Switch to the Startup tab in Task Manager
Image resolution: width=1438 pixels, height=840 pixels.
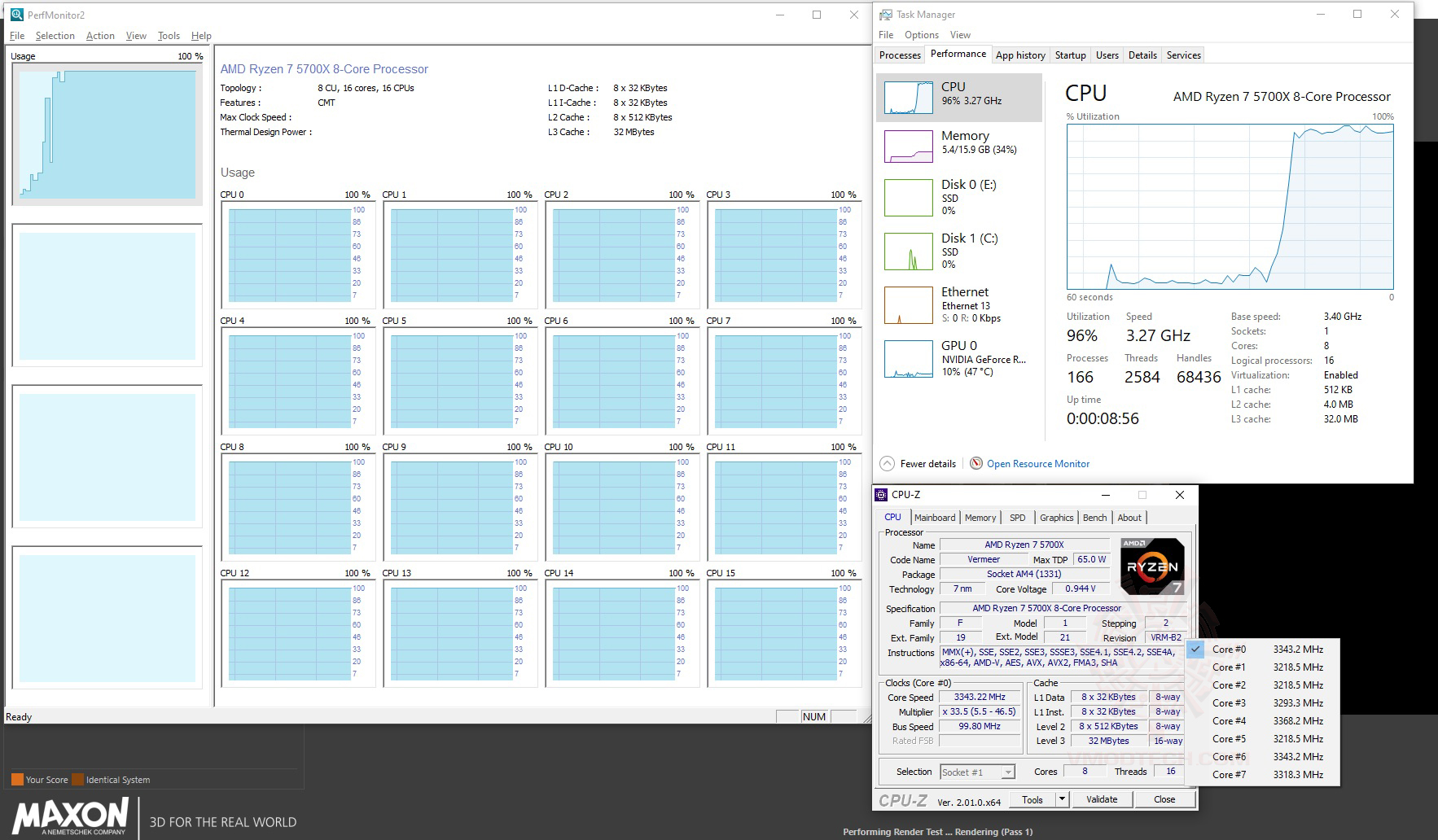point(1071,55)
